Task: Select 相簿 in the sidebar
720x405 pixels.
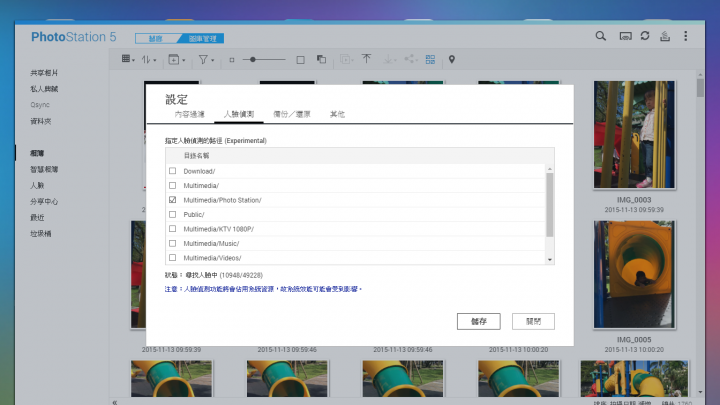Action: (x=37, y=153)
